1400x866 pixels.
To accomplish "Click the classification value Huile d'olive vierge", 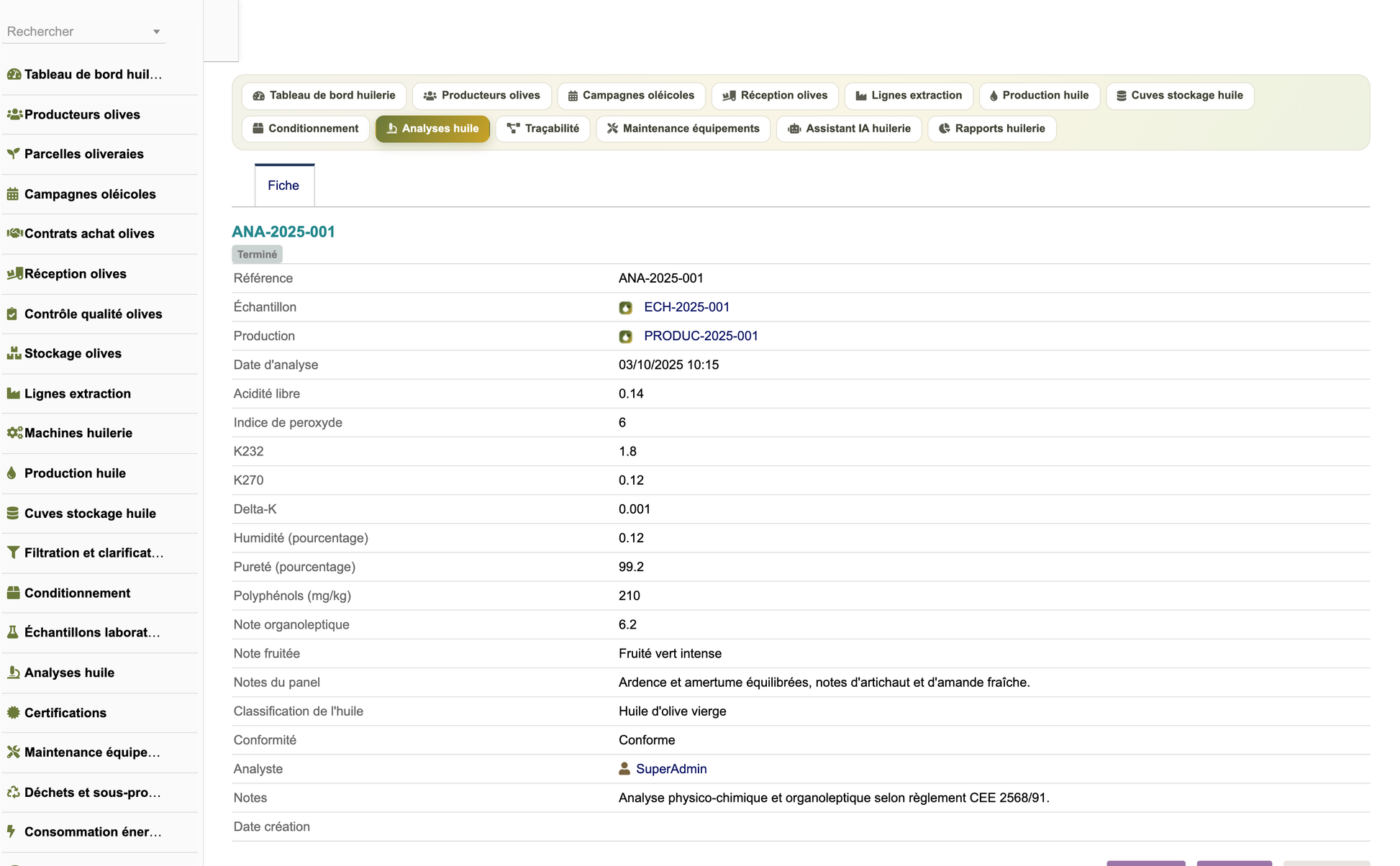I will pos(672,711).
